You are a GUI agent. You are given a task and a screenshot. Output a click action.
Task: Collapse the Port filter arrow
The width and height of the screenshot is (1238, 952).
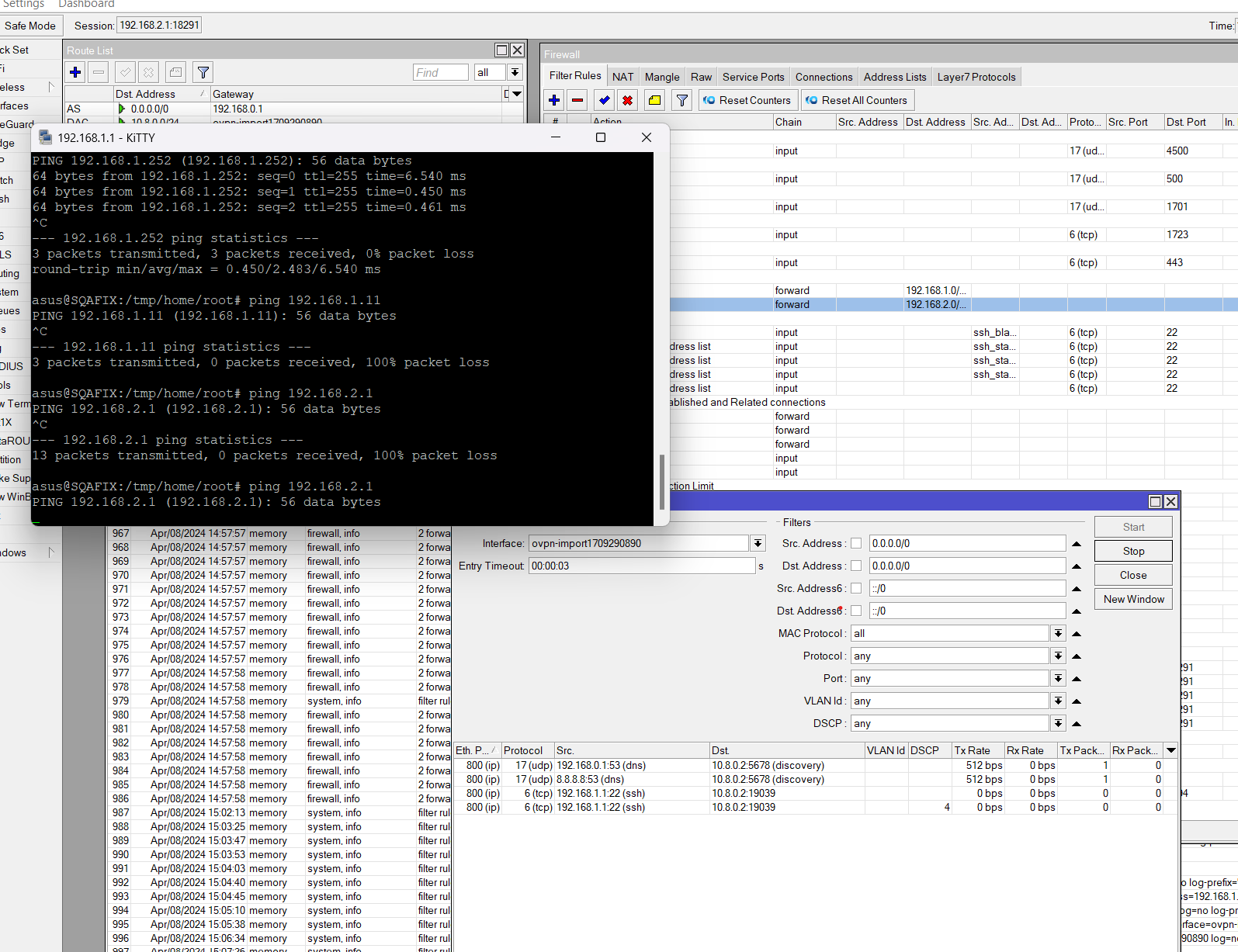(x=1077, y=679)
